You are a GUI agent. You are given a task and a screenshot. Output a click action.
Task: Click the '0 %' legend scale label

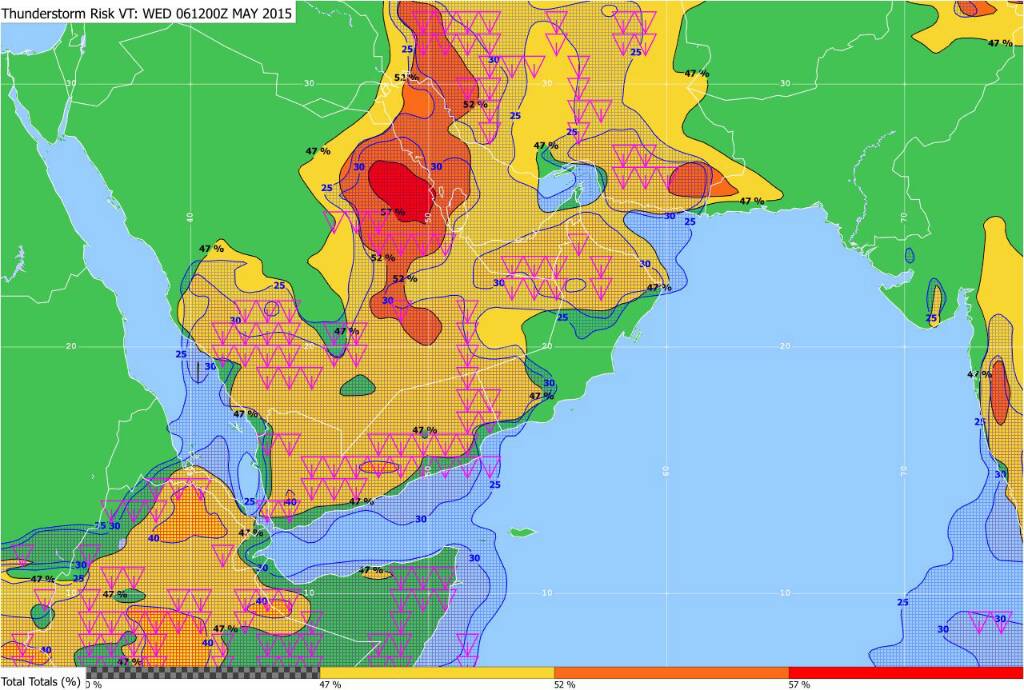coord(93,684)
